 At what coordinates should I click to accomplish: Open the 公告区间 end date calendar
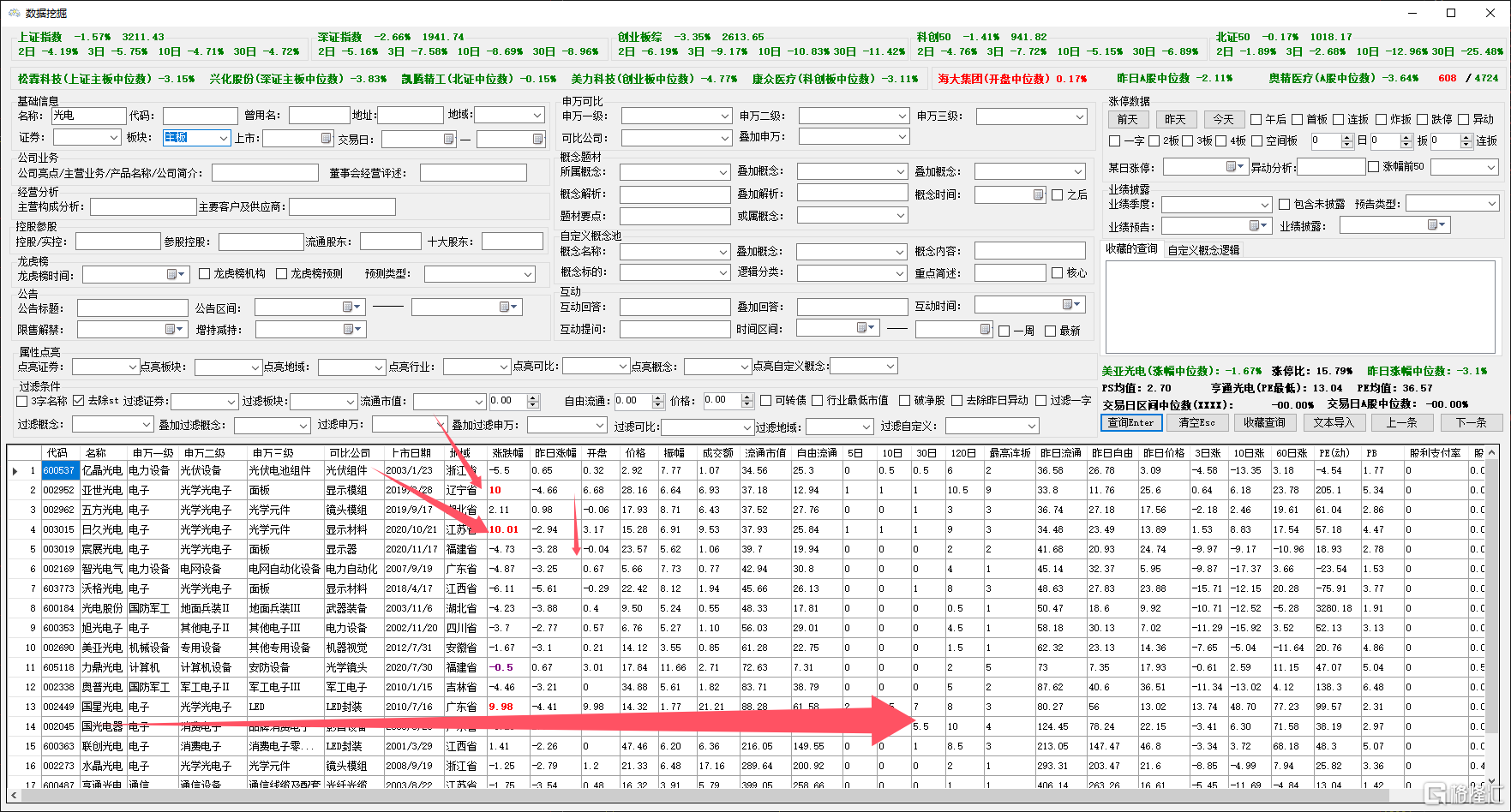click(508, 307)
